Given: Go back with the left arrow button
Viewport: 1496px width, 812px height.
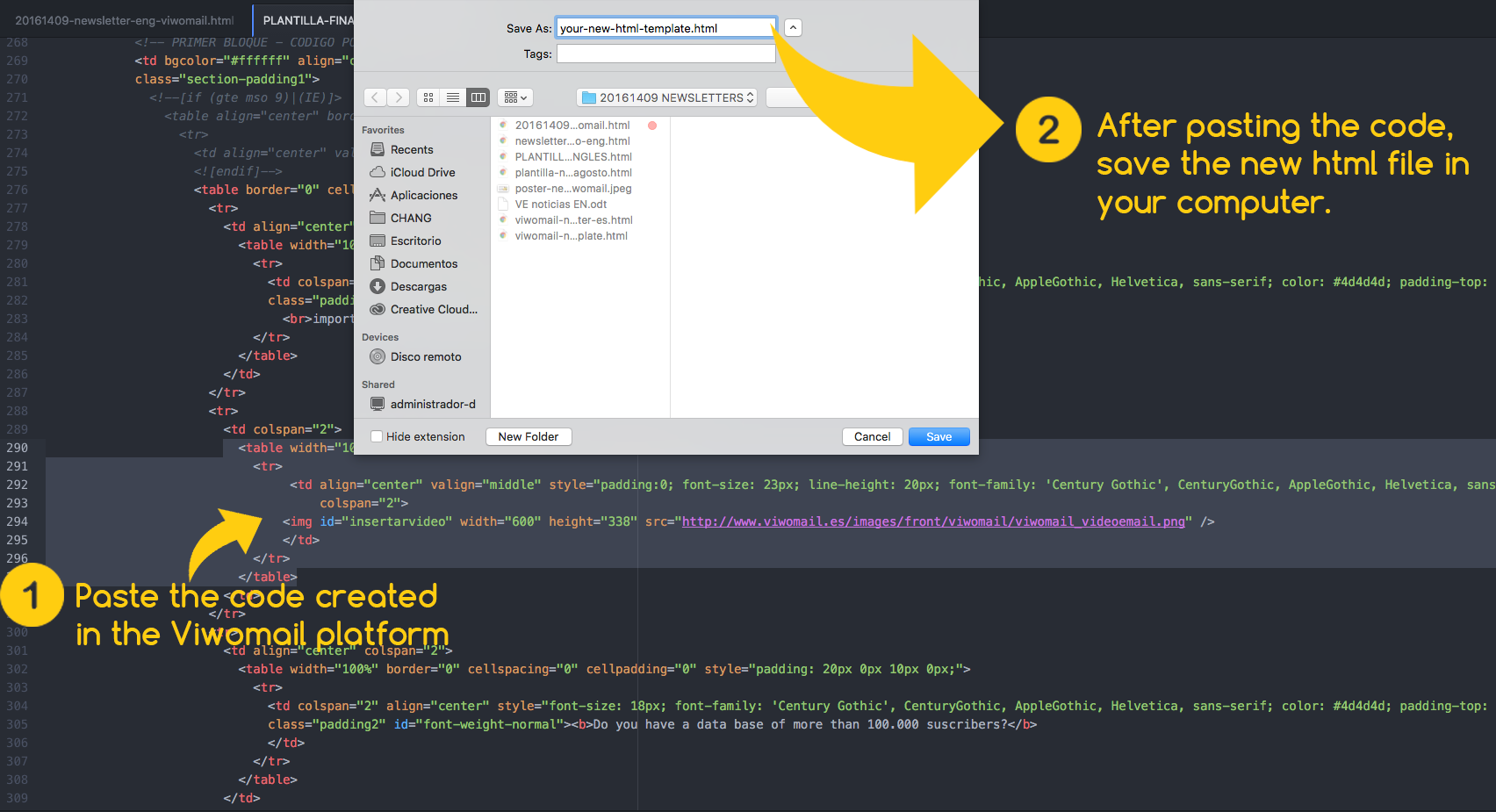Looking at the screenshot, I should (x=375, y=97).
